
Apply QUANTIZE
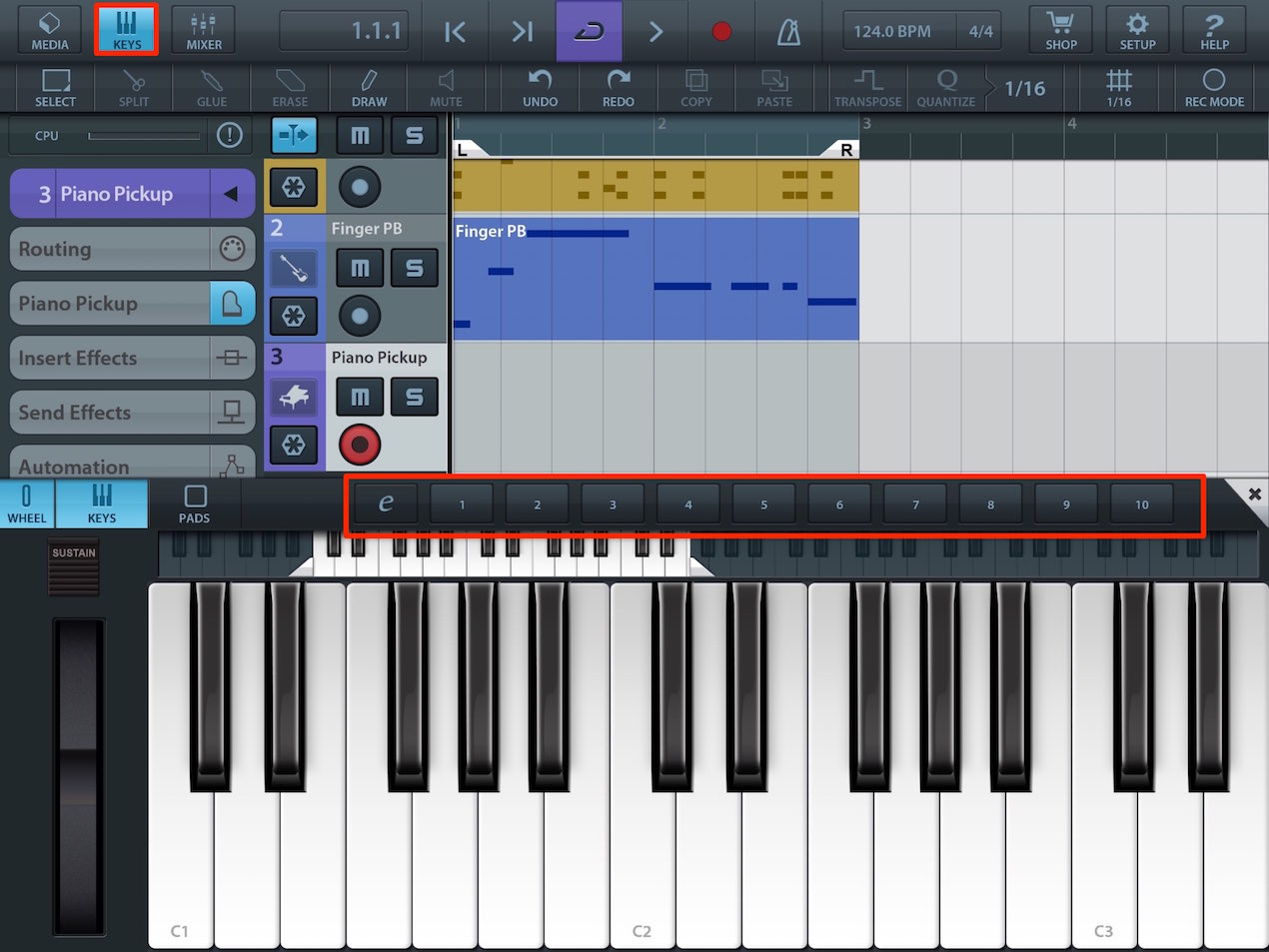click(945, 88)
